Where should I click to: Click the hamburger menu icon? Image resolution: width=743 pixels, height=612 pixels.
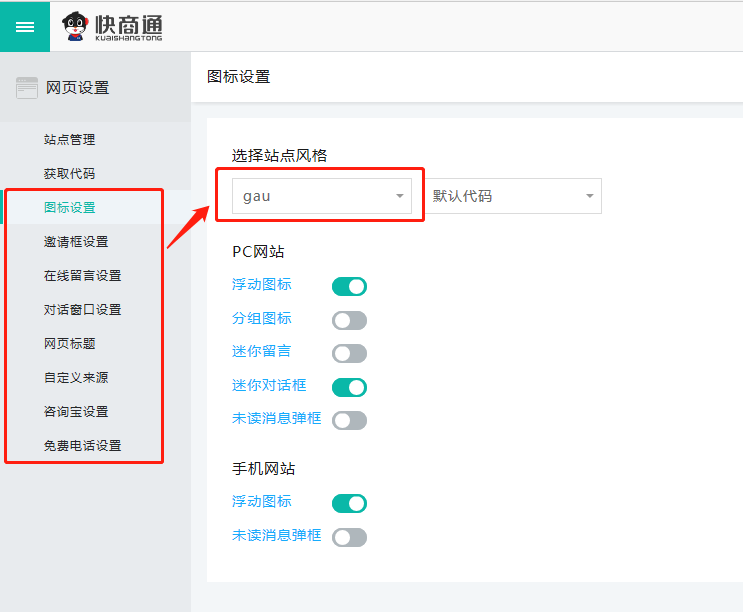(24, 26)
